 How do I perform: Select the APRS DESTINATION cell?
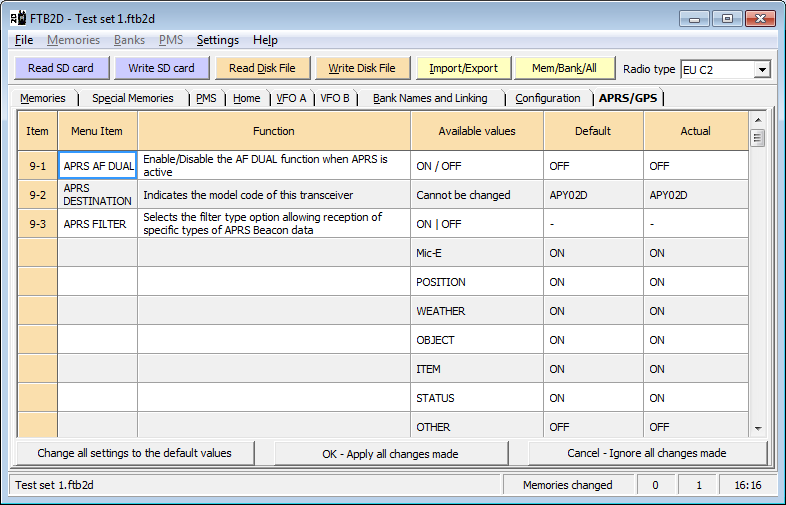(98, 195)
